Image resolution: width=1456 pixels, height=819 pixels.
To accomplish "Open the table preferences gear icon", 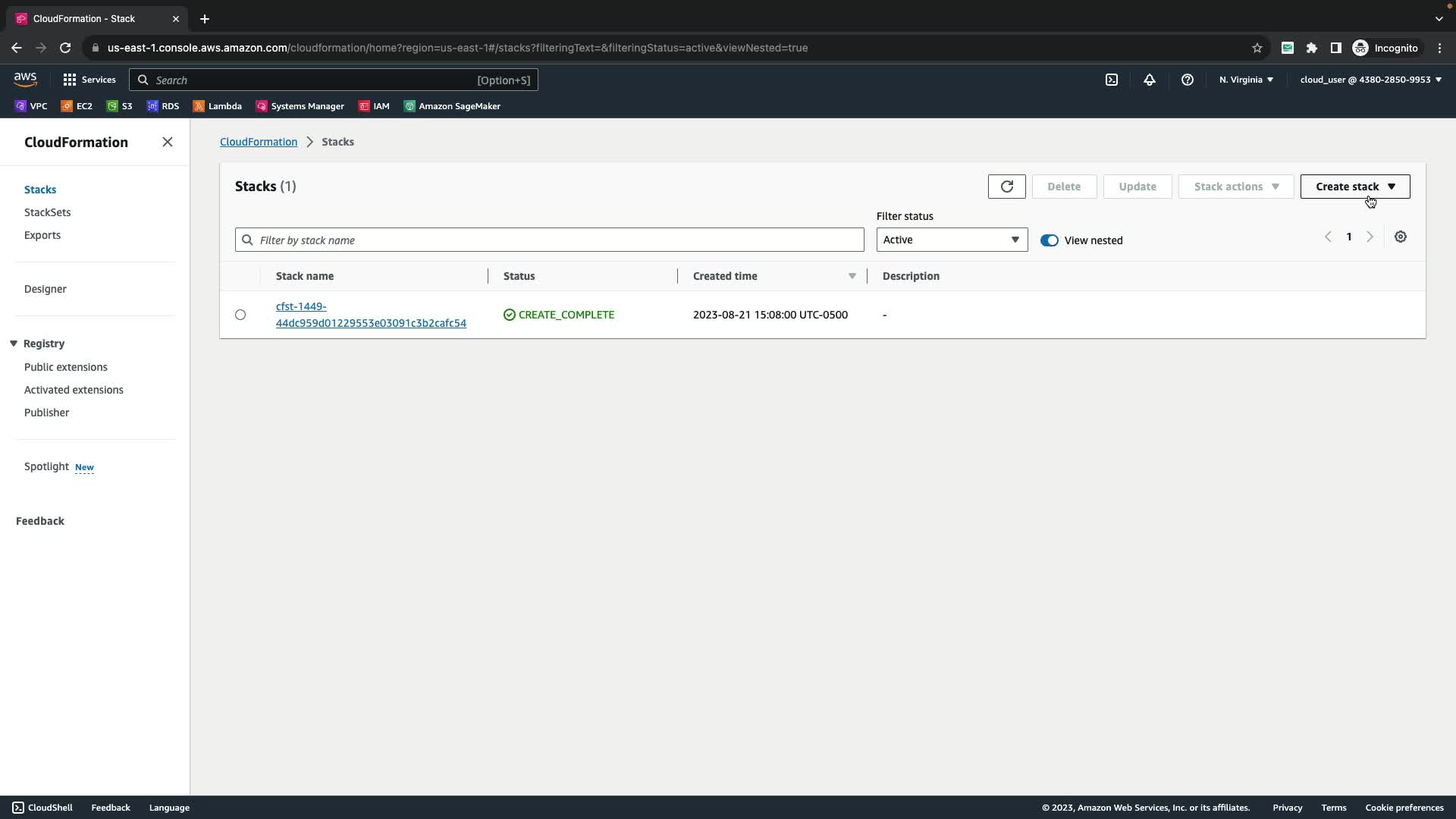I will 1400,237.
